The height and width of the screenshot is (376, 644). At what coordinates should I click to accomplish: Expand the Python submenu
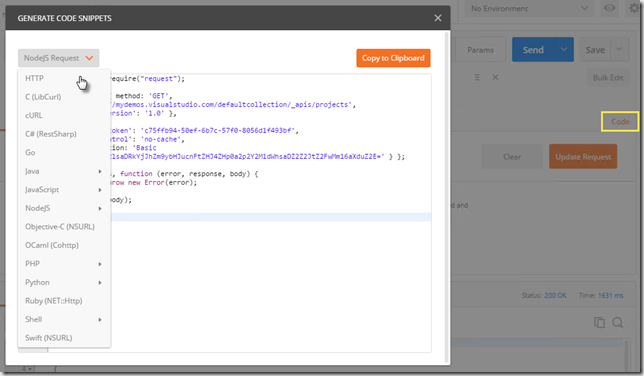[64, 282]
